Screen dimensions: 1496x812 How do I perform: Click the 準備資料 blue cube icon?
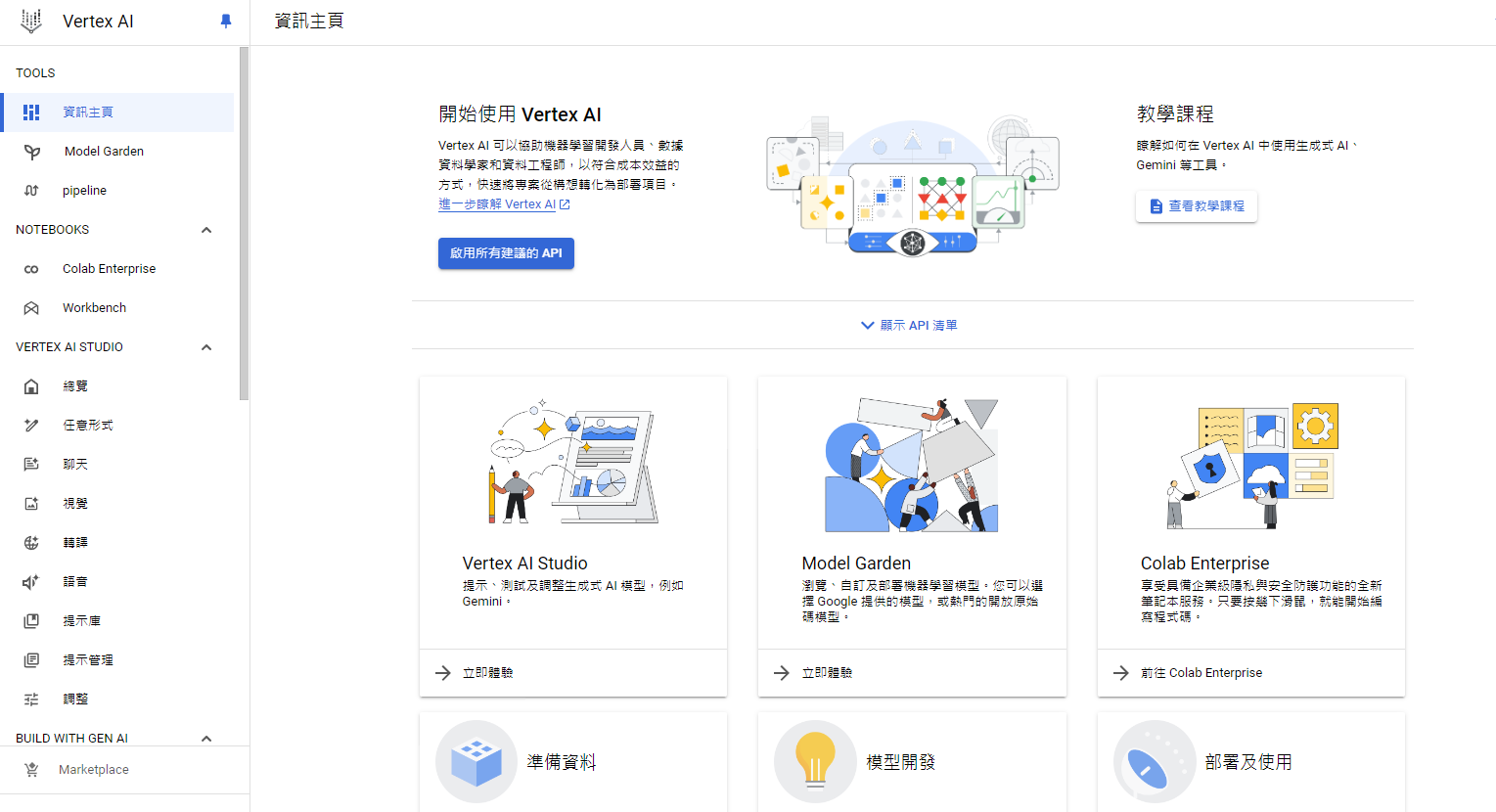476,762
